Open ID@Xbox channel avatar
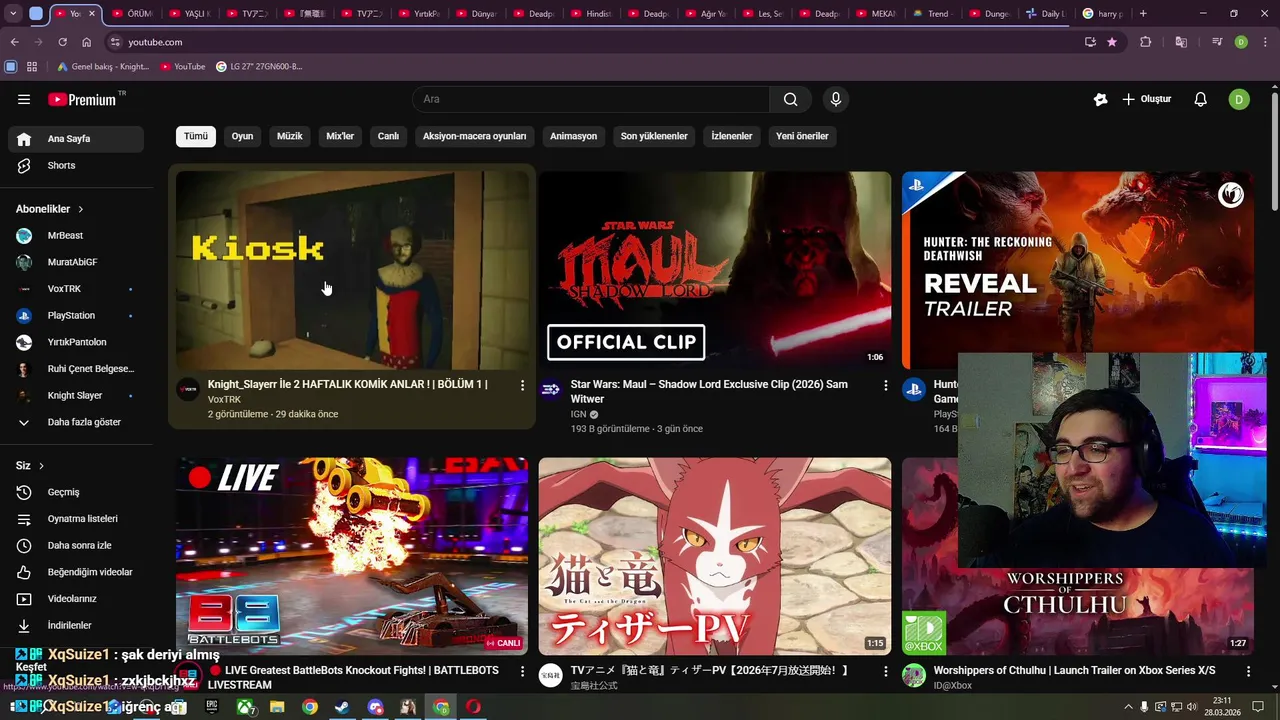The height and width of the screenshot is (720, 1280). 914,676
